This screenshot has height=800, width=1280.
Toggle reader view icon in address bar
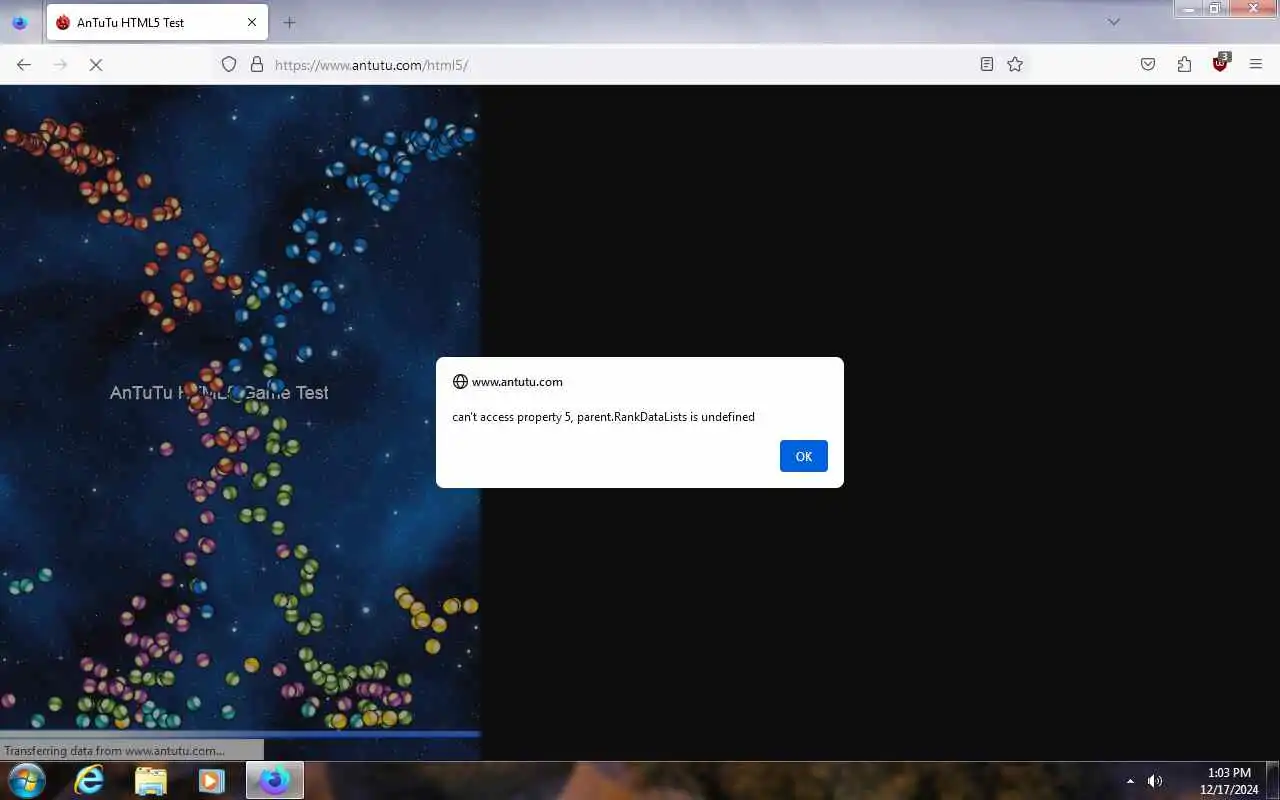click(987, 64)
